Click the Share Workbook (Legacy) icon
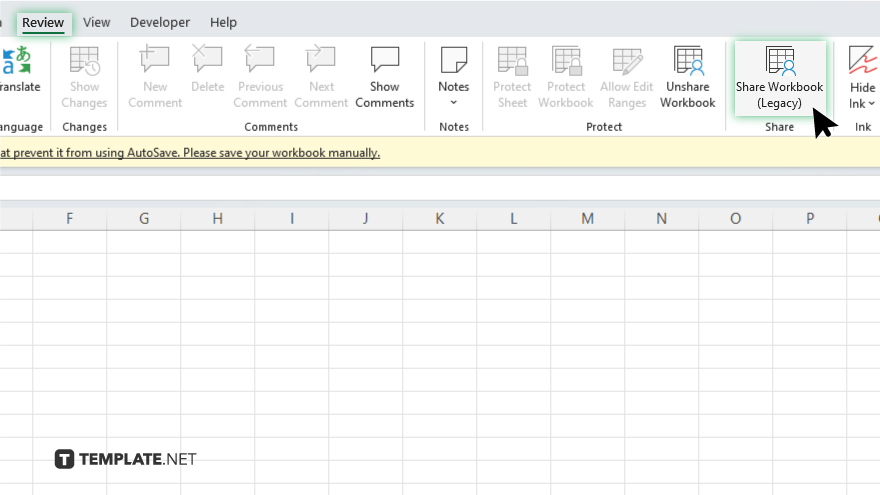Viewport: 880px width, 495px height. coord(779,62)
